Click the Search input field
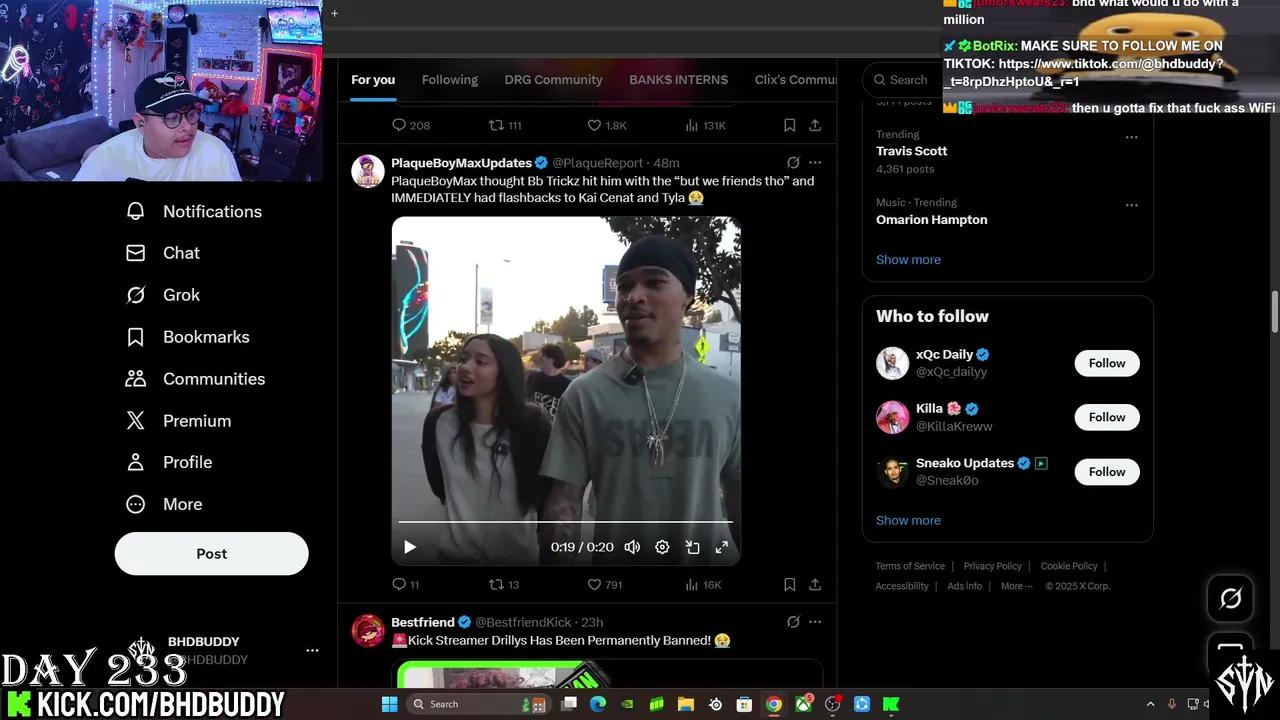The height and width of the screenshot is (720, 1280). (x=901, y=80)
